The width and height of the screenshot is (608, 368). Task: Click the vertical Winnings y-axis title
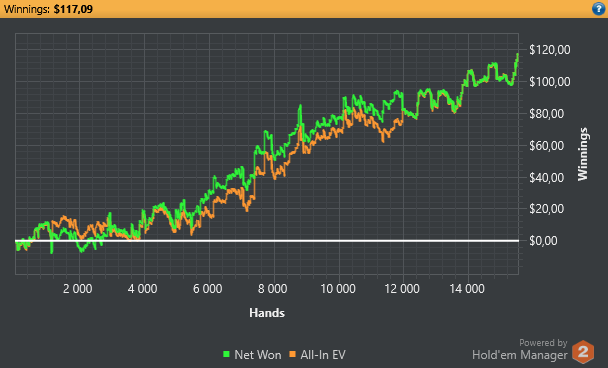click(583, 154)
